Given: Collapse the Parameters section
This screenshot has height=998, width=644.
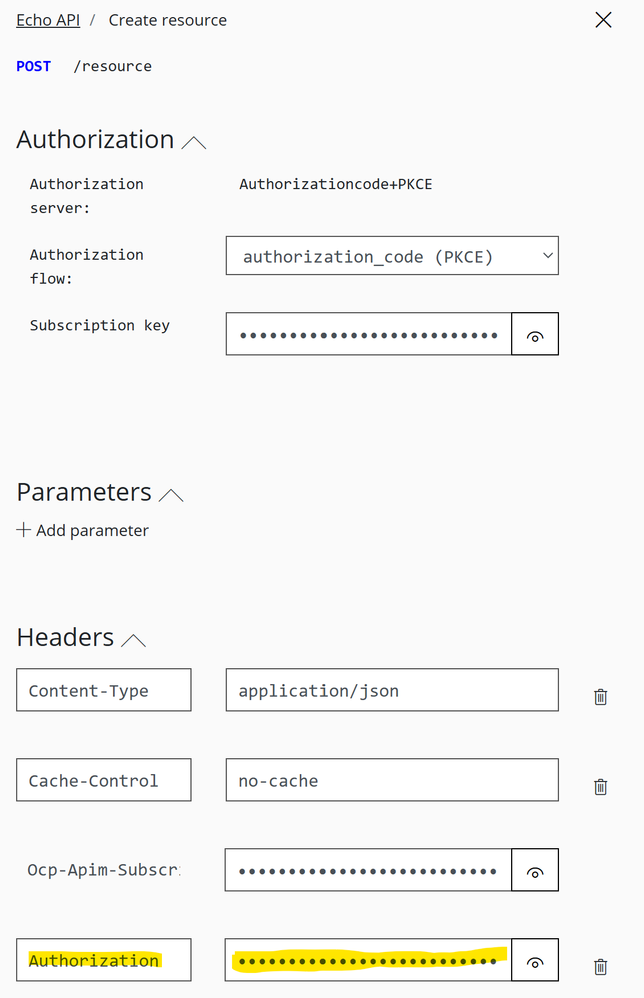Looking at the screenshot, I should click(172, 495).
